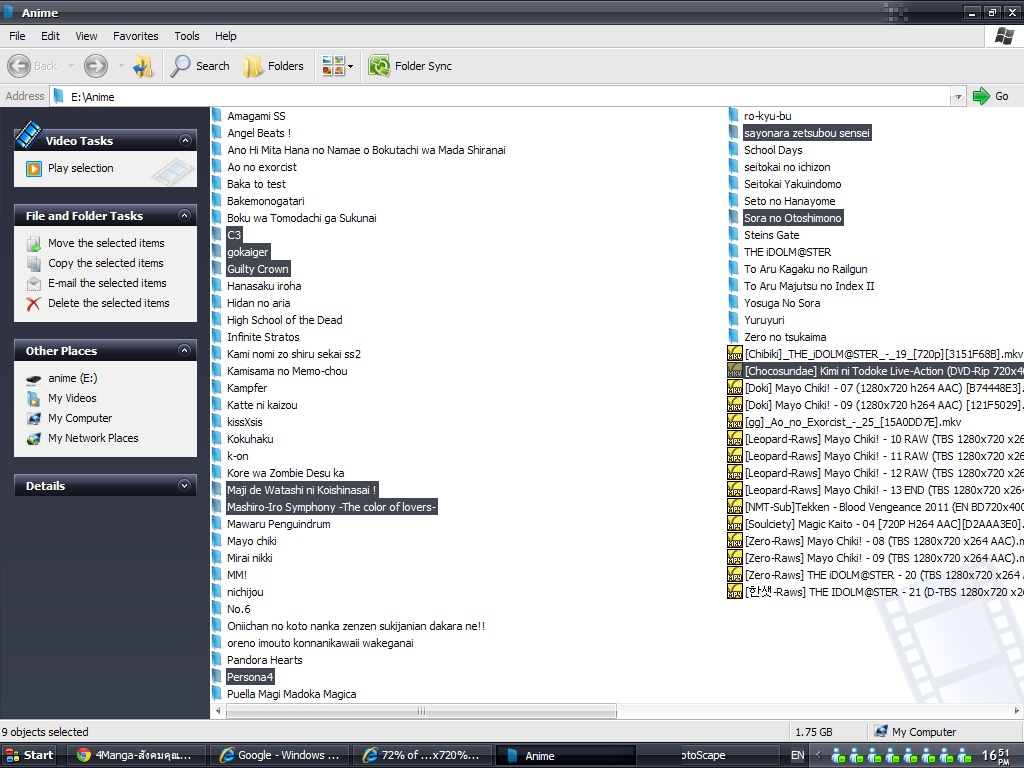Viewport: 1024px width, 768px height.
Task: Go up one folder level icon
Action: (143, 66)
